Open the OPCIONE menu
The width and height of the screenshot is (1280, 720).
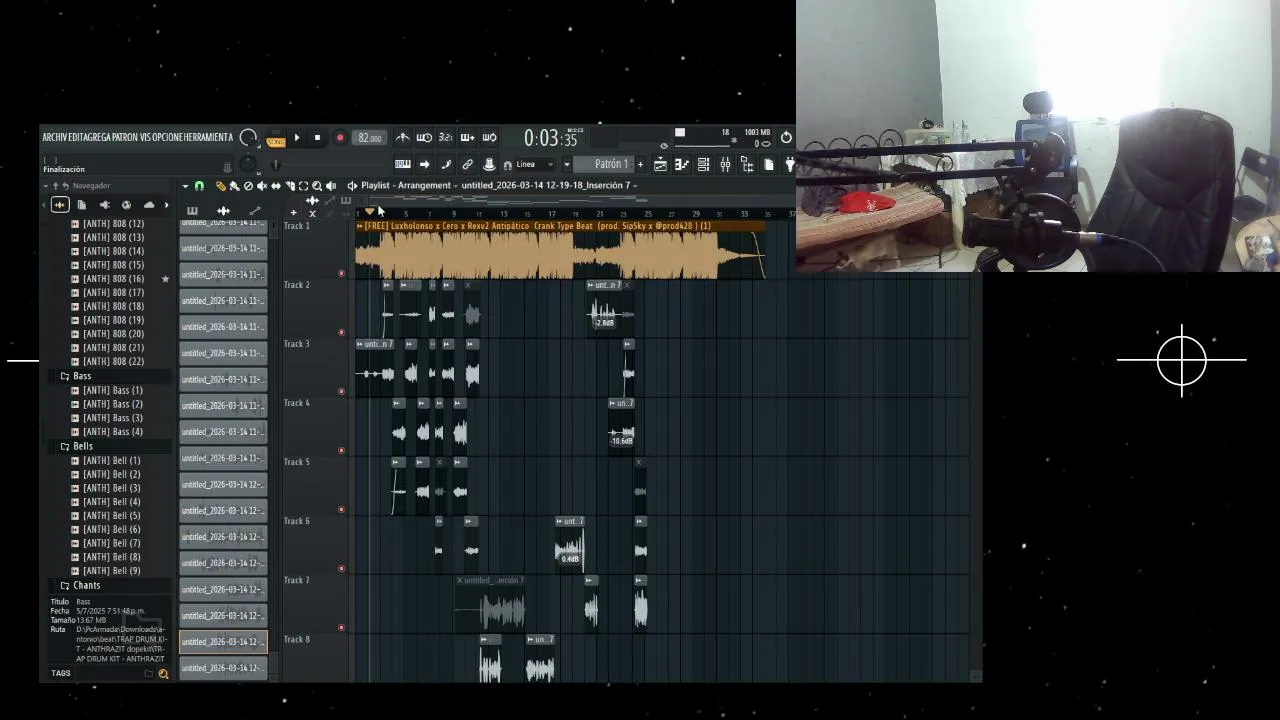167,137
